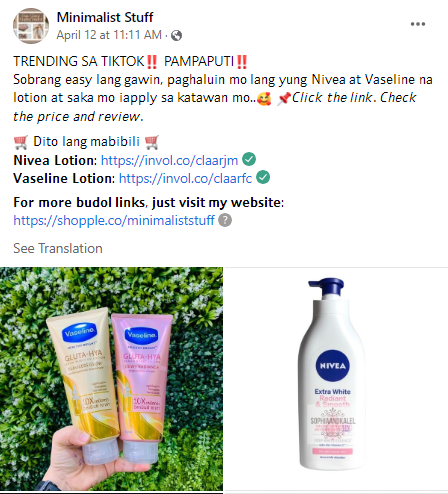The height and width of the screenshot is (494, 448).
Task: Click the Minimalist Stuff profile picture
Action: tap(31, 26)
